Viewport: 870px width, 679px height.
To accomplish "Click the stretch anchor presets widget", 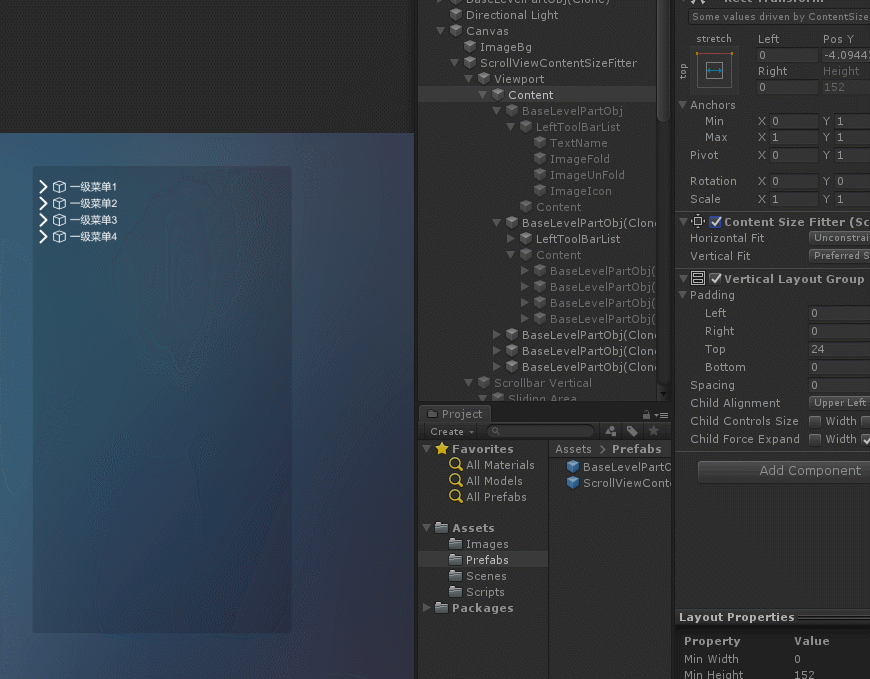I will pyautogui.click(x=714, y=70).
